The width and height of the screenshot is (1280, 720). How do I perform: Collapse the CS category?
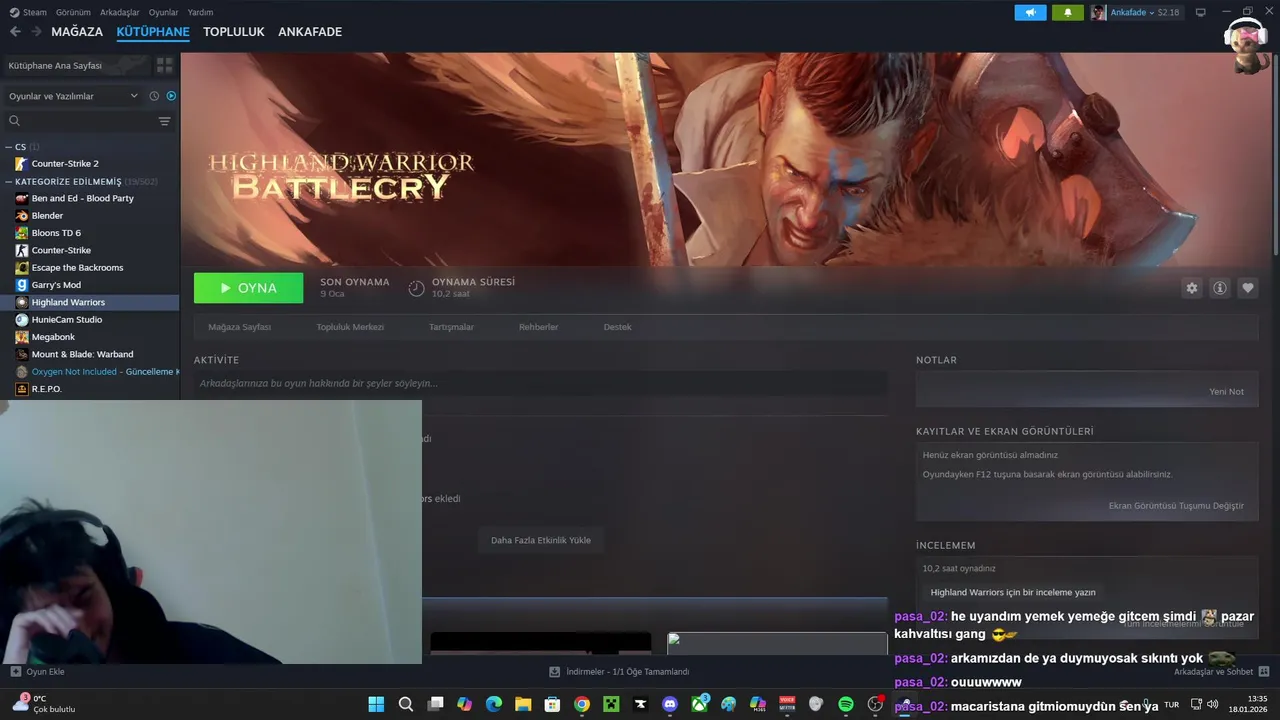(x=21, y=147)
